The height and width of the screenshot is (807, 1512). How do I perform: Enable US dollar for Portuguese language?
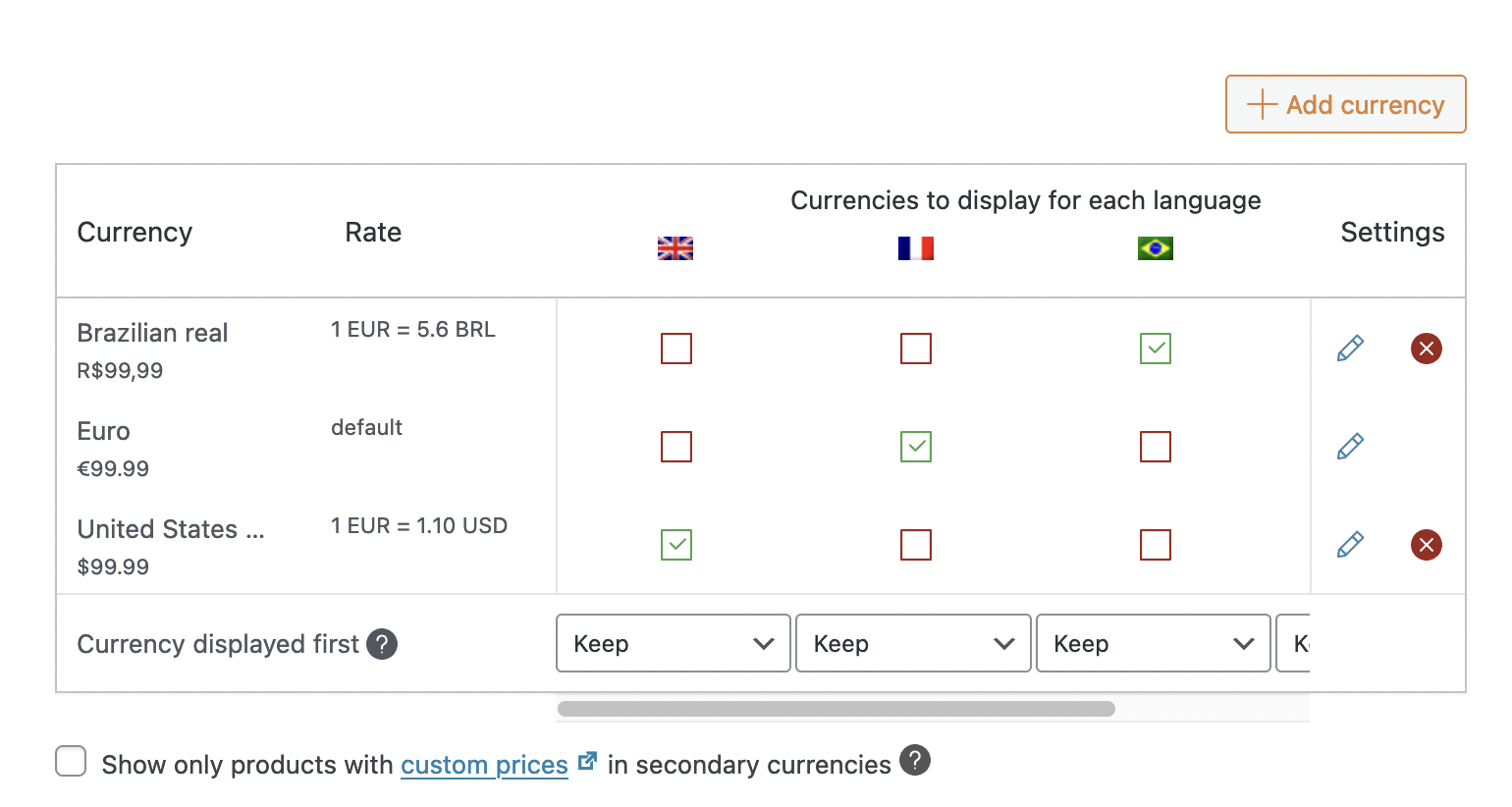click(1156, 545)
